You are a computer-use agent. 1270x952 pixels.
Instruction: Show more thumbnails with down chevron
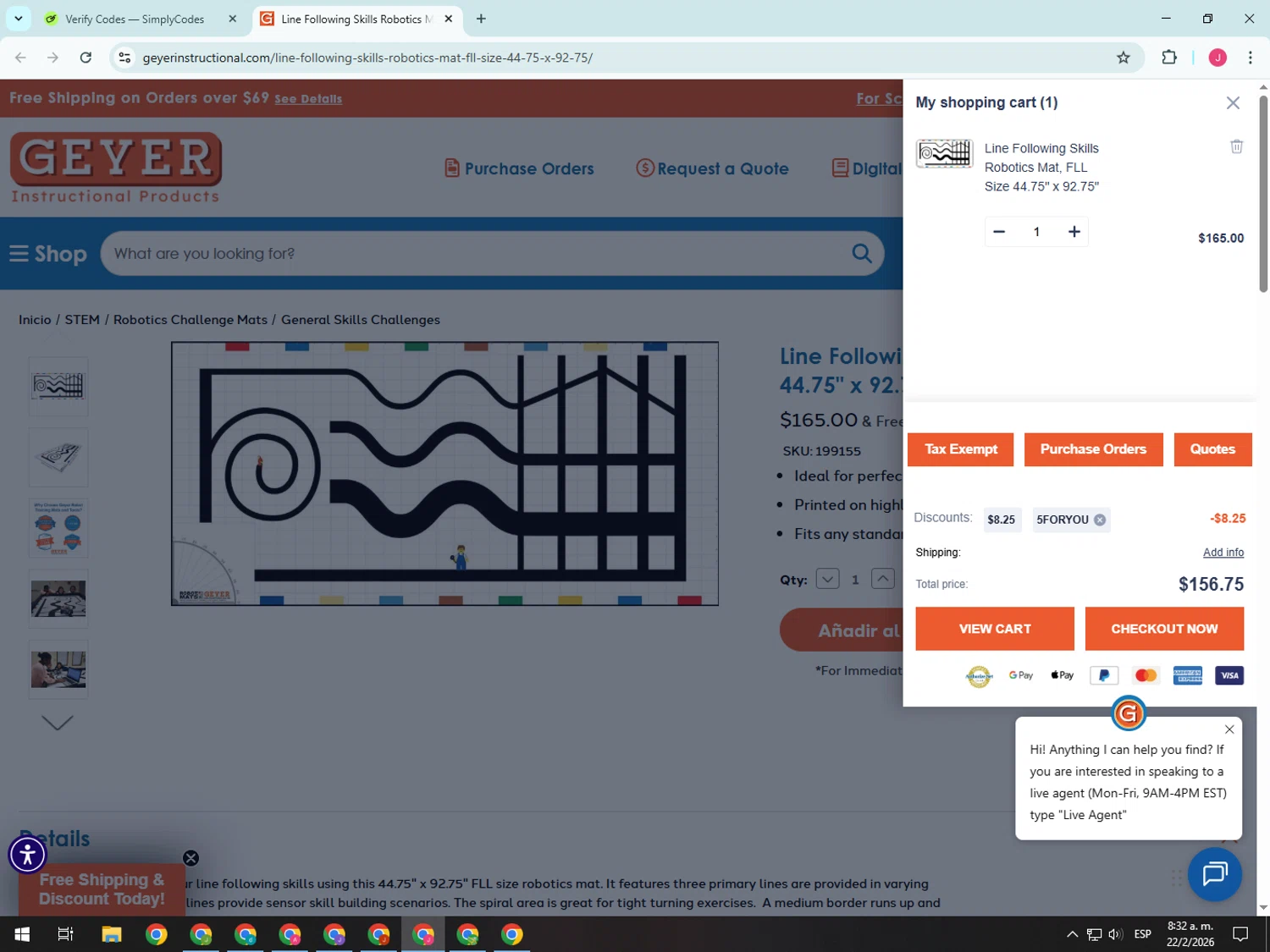(x=58, y=723)
